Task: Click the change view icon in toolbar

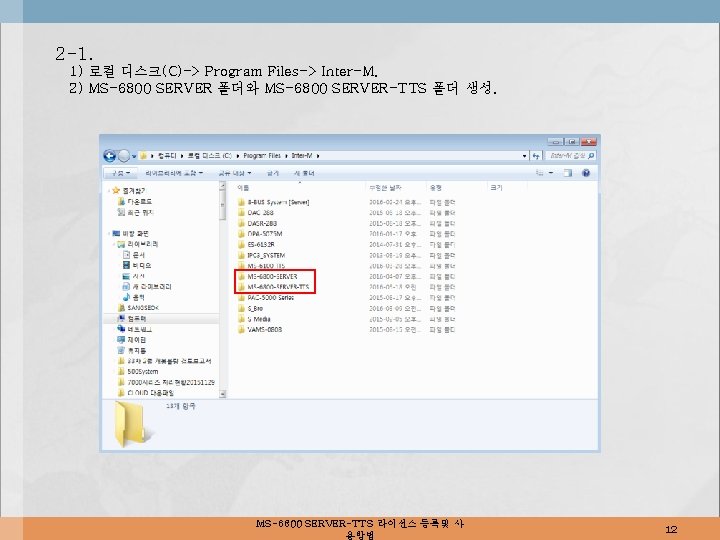Action: pyautogui.click(x=540, y=173)
